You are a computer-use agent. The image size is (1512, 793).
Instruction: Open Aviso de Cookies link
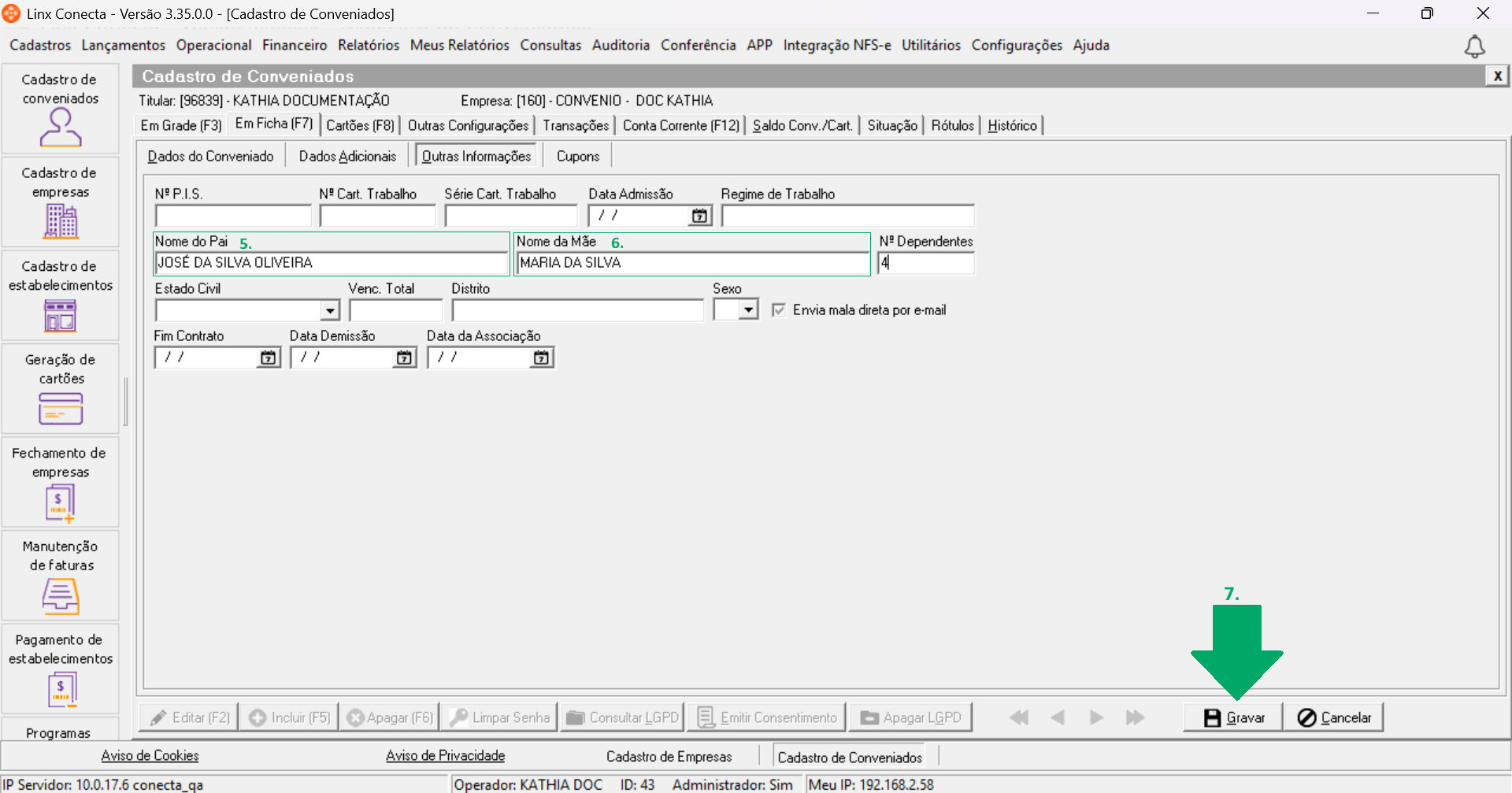tap(150, 756)
